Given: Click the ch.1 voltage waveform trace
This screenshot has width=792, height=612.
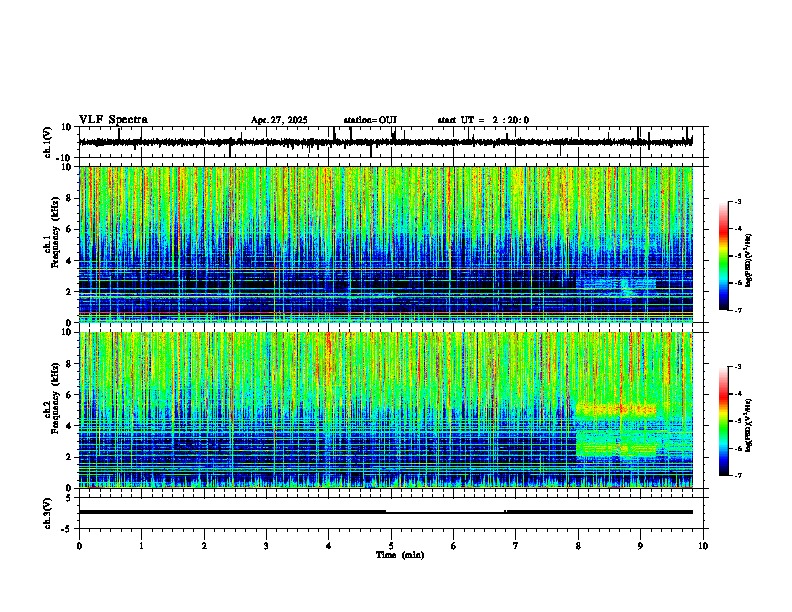Looking at the screenshot, I should pyautogui.click(x=385, y=142).
